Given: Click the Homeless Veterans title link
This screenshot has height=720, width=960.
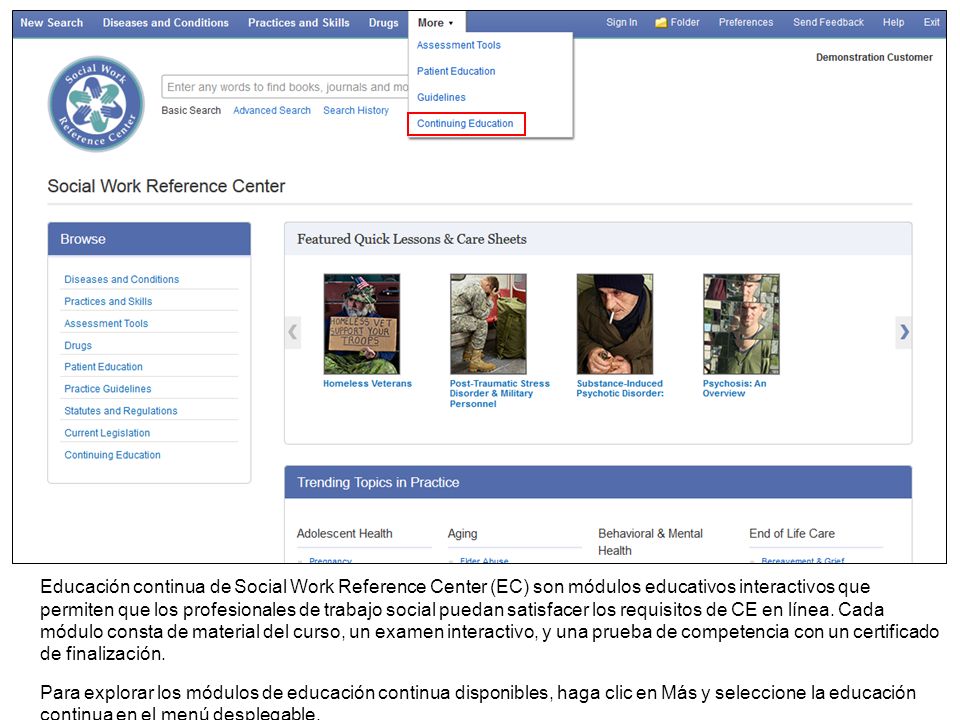Looking at the screenshot, I should click(x=367, y=384).
